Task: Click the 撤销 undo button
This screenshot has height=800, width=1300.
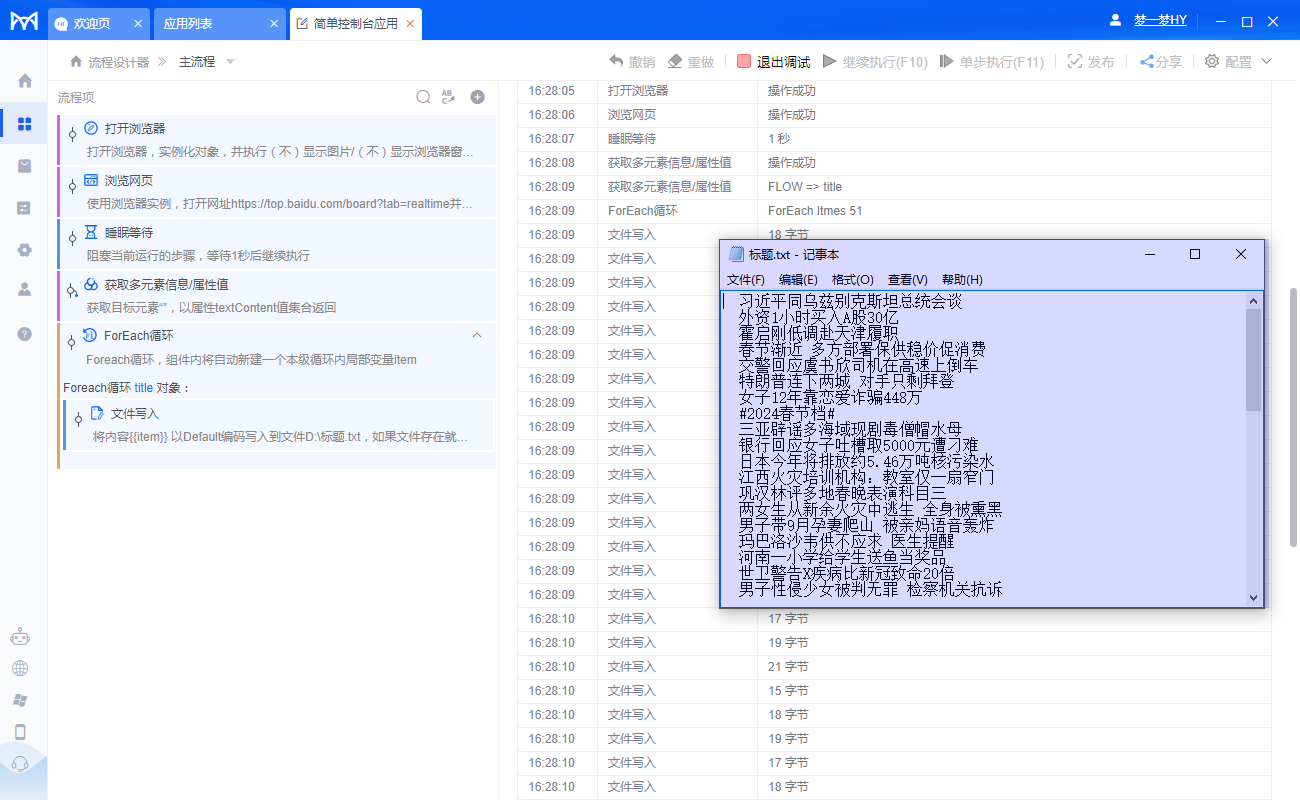Action: (632, 61)
